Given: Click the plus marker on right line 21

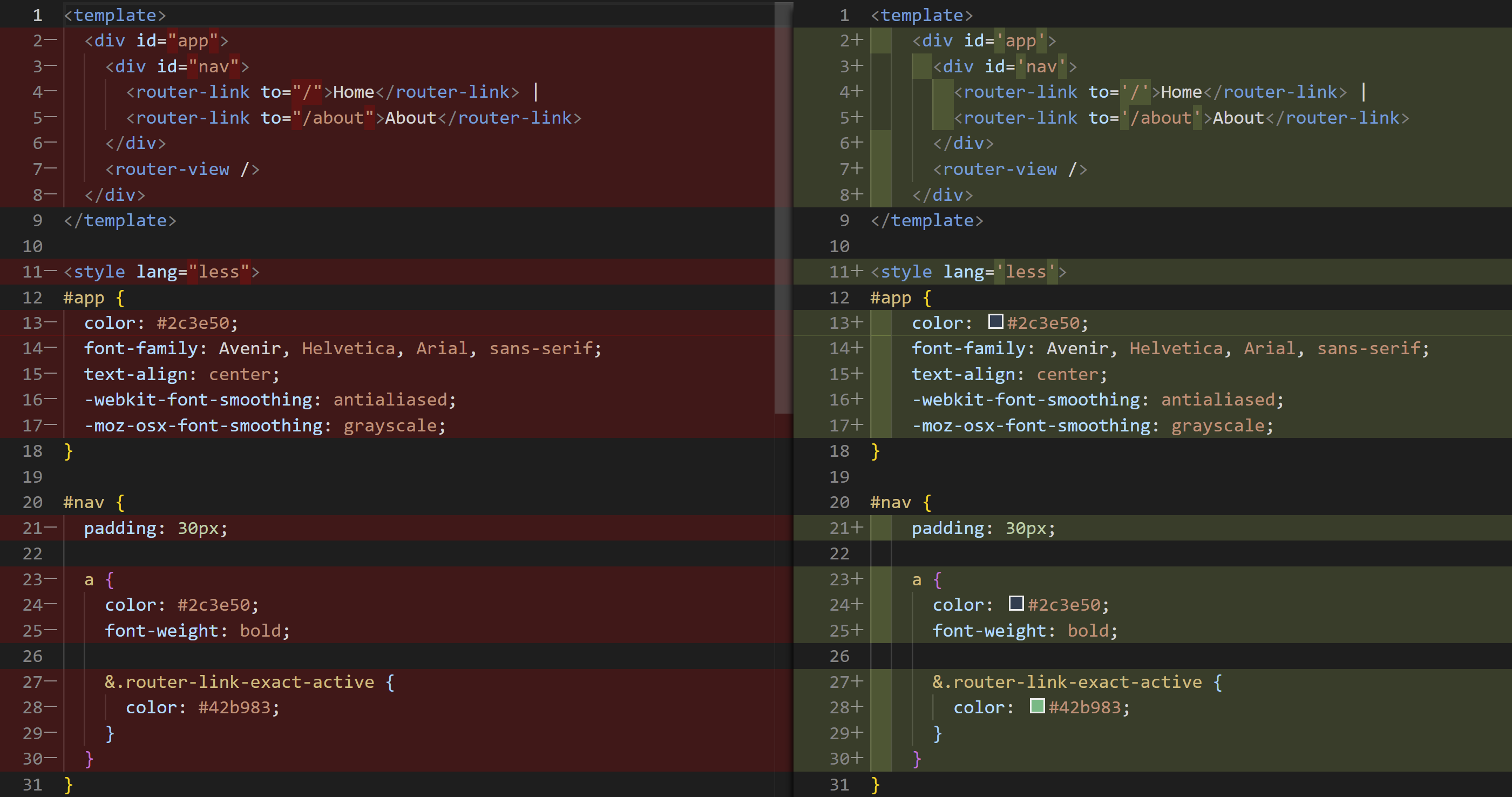Looking at the screenshot, I should [x=857, y=528].
